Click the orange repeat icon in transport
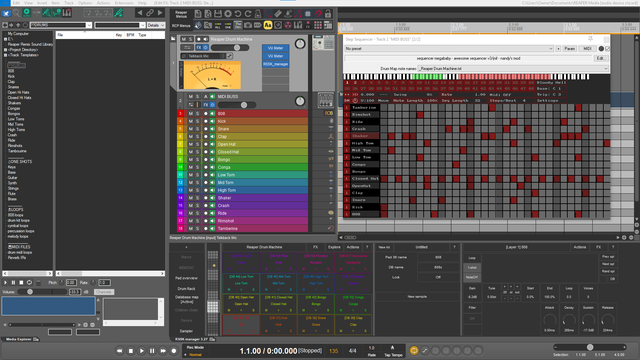The image size is (640, 360). tap(414, 351)
